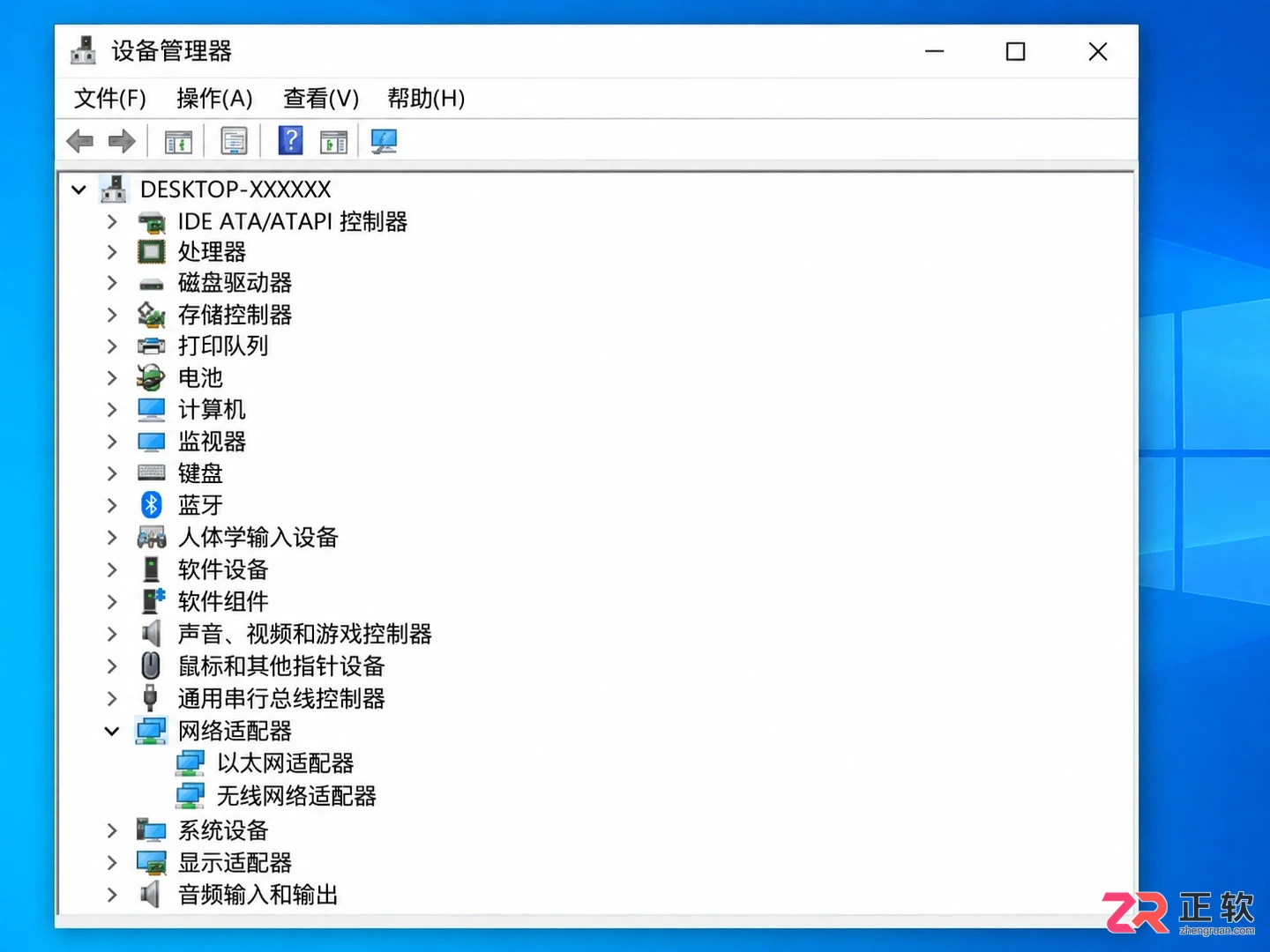Image resolution: width=1270 pixels, height=952 pixels.
Task: Select the 无线网络适配器 device
Action: 296,796
